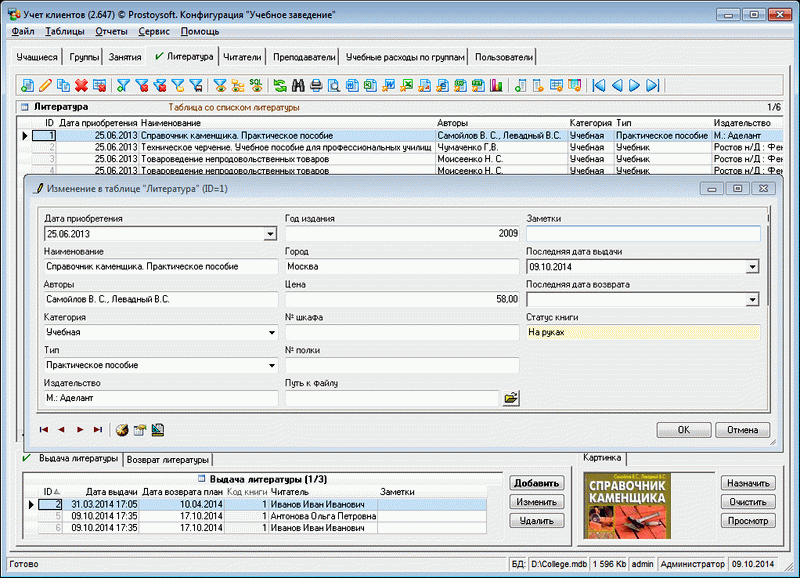Click the pencil edit record icon
The width and height of the screenshot is (800, 578).
pyautogui.click(x=45, y=85)
